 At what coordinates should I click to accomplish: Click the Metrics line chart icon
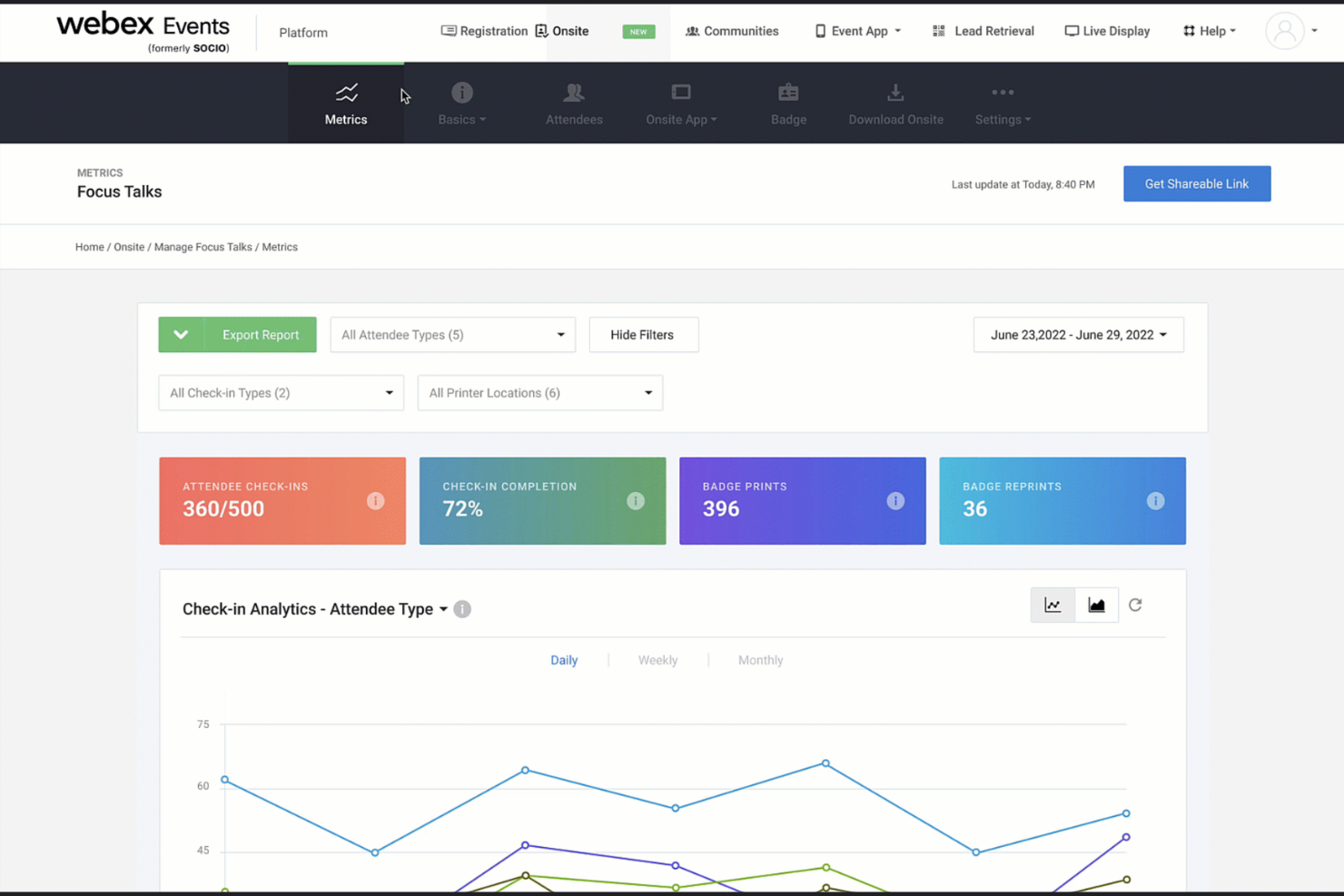pyautogui.click(x=346, y=92)
